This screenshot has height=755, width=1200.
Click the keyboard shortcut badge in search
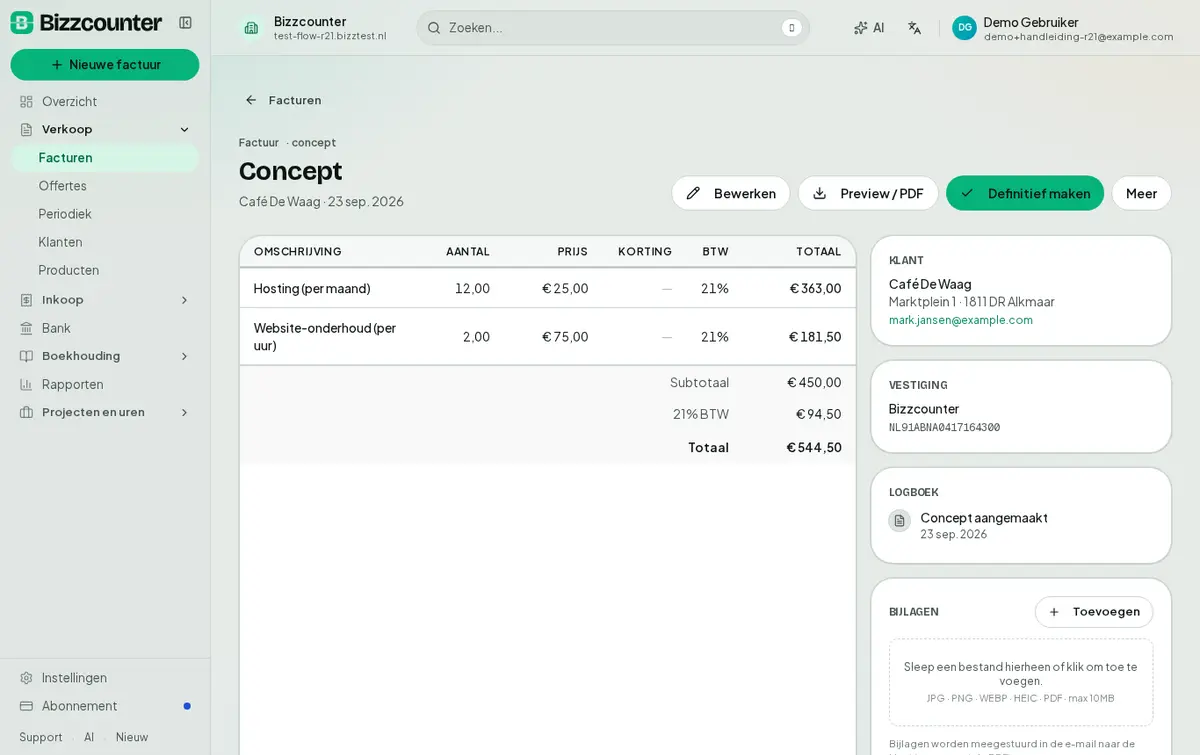click(792, 28)
